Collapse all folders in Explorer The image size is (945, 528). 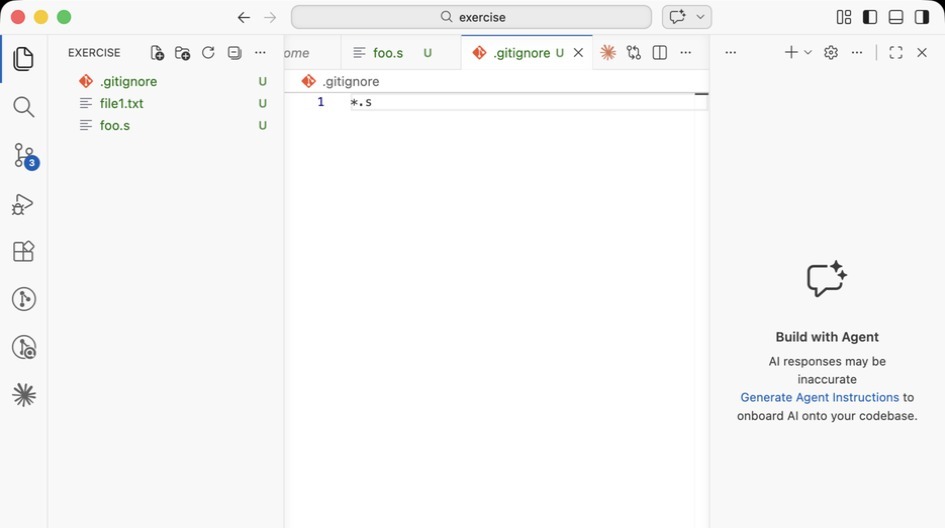[x=234, y=53]
